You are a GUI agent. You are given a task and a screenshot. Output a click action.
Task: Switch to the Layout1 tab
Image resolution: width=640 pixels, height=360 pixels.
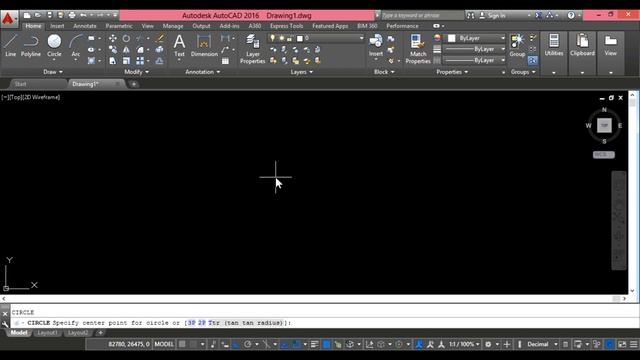click(x=47, y=333)
